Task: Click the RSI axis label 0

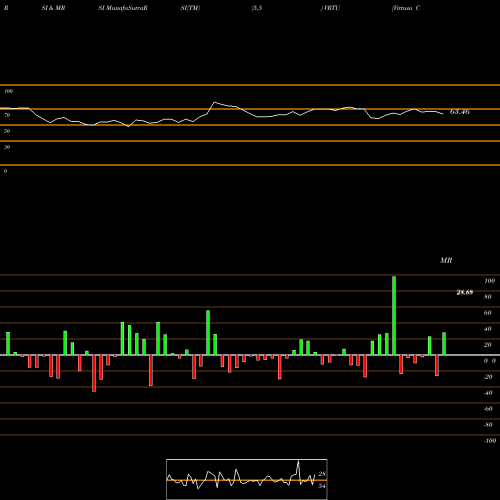Action: click(x=6, y=171)
